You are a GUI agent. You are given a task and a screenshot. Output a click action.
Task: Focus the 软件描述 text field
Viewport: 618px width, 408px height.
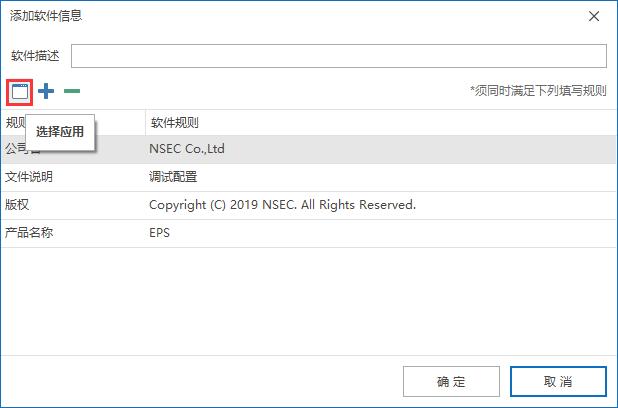point(338,56)
